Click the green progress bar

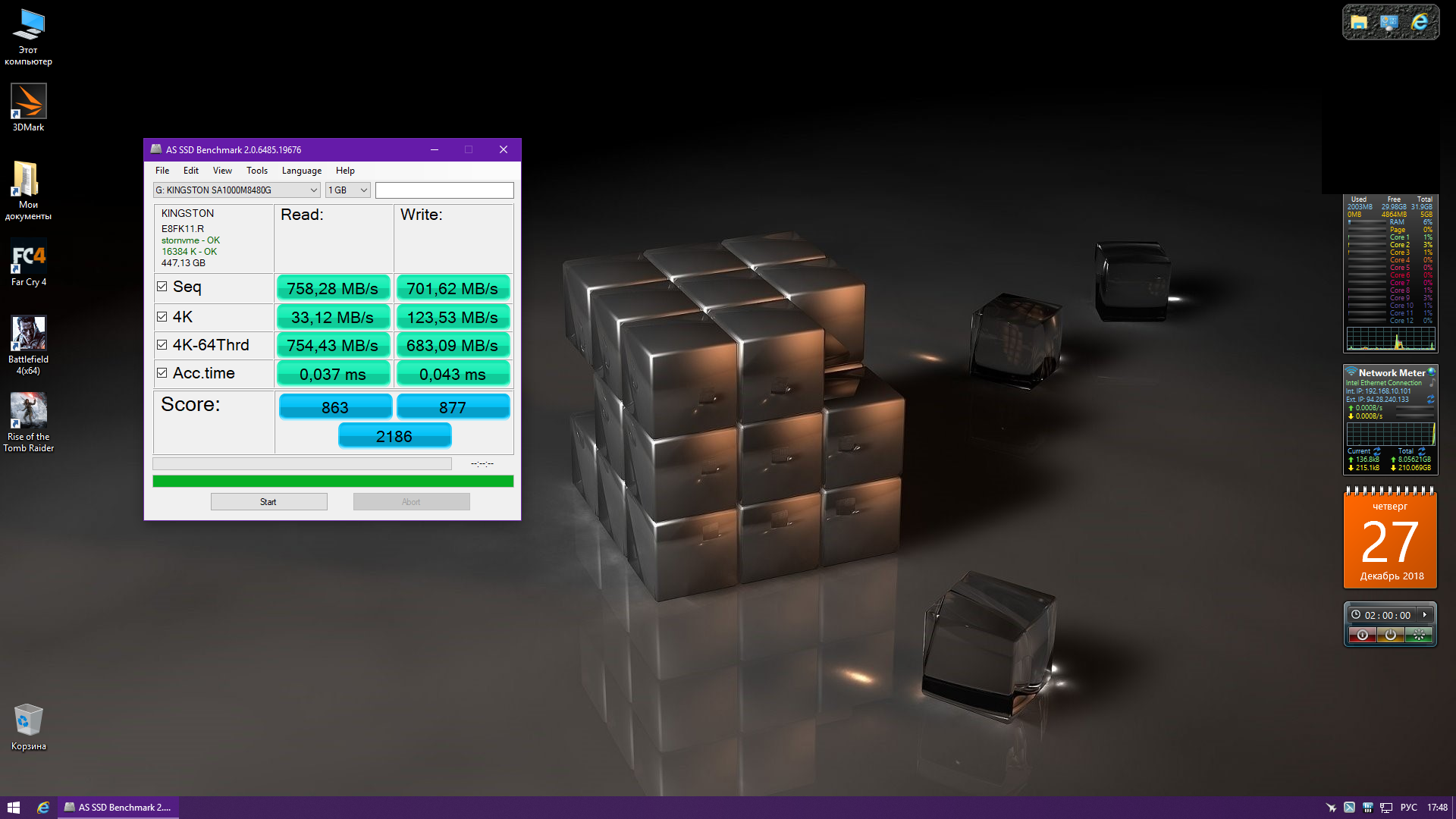click(x=333, y=481)
